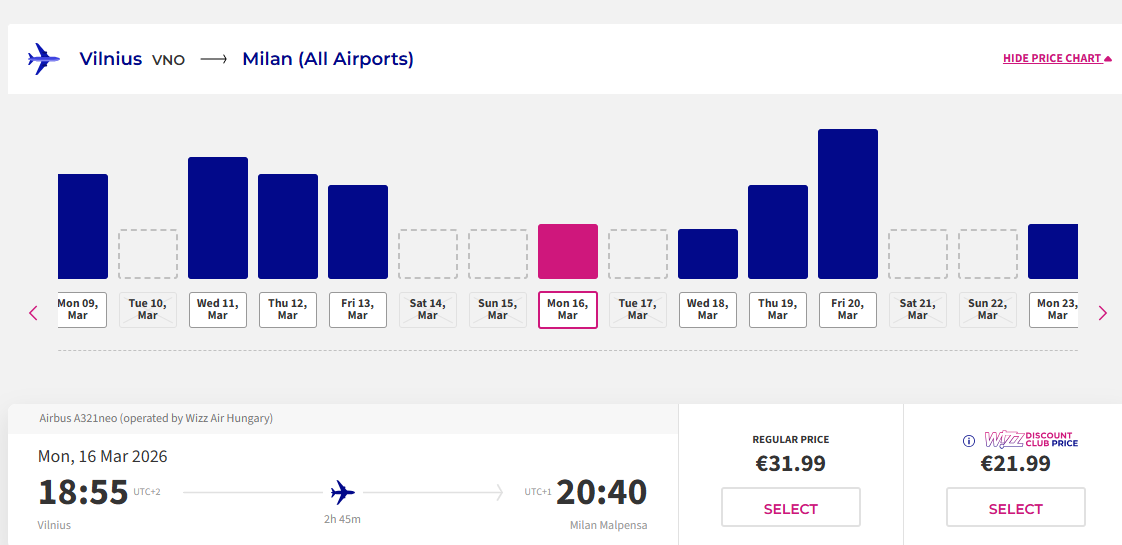Go to next dates with right arrow

tap(1103, 313)
